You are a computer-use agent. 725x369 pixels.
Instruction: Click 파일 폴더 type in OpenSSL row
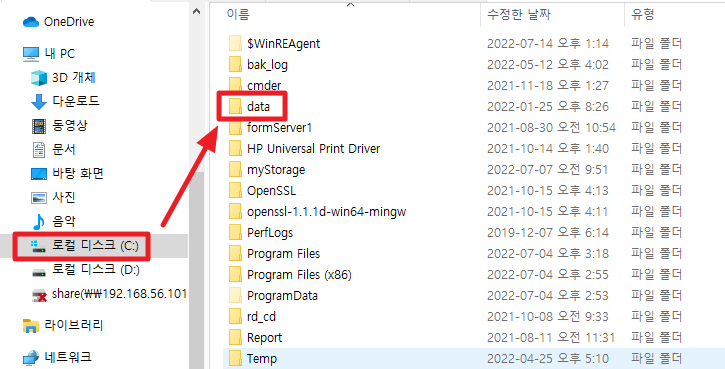[x=657, y=191]
